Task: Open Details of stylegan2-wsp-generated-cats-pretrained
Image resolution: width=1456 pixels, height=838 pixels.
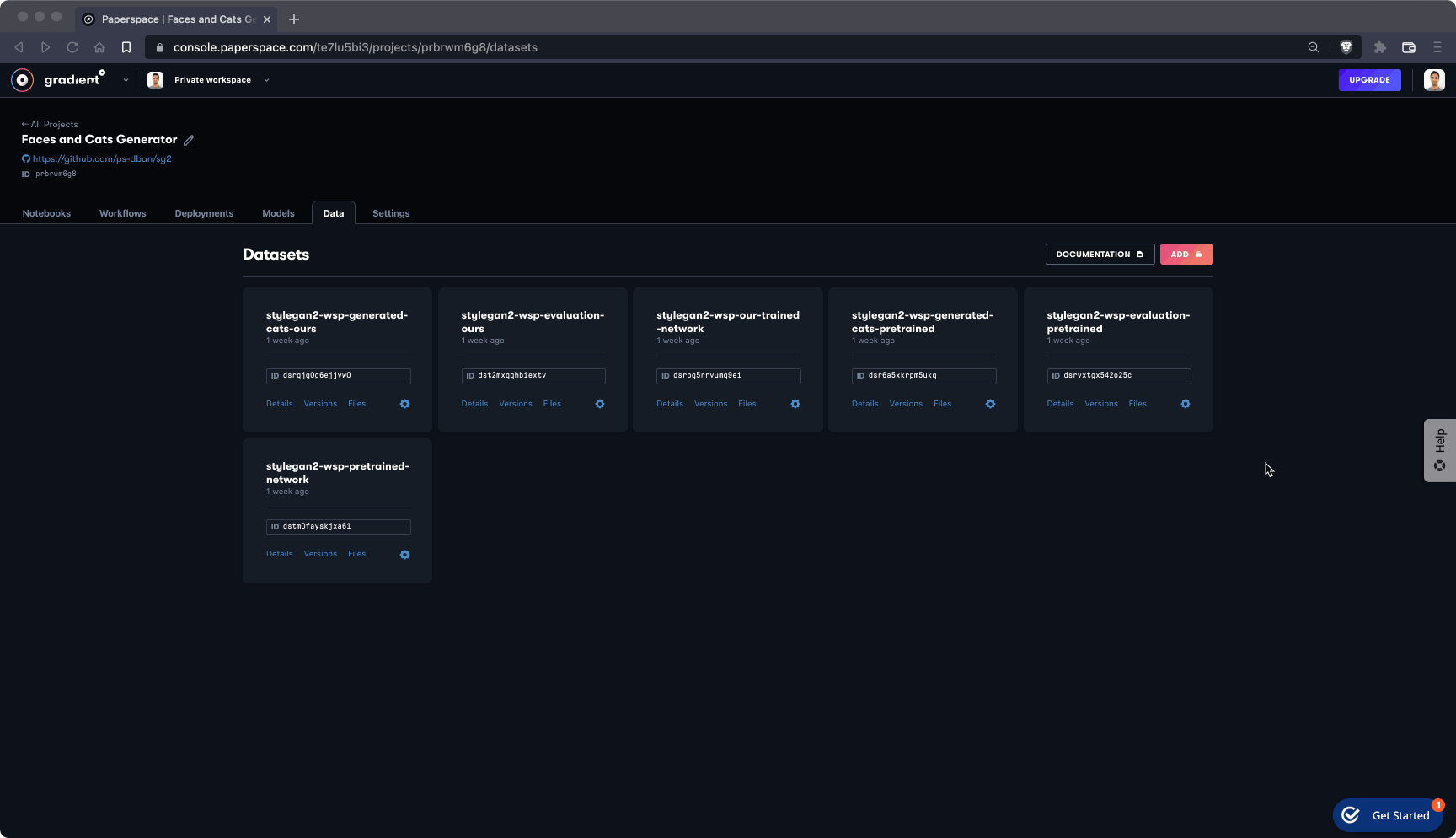Action: point(865,404)
